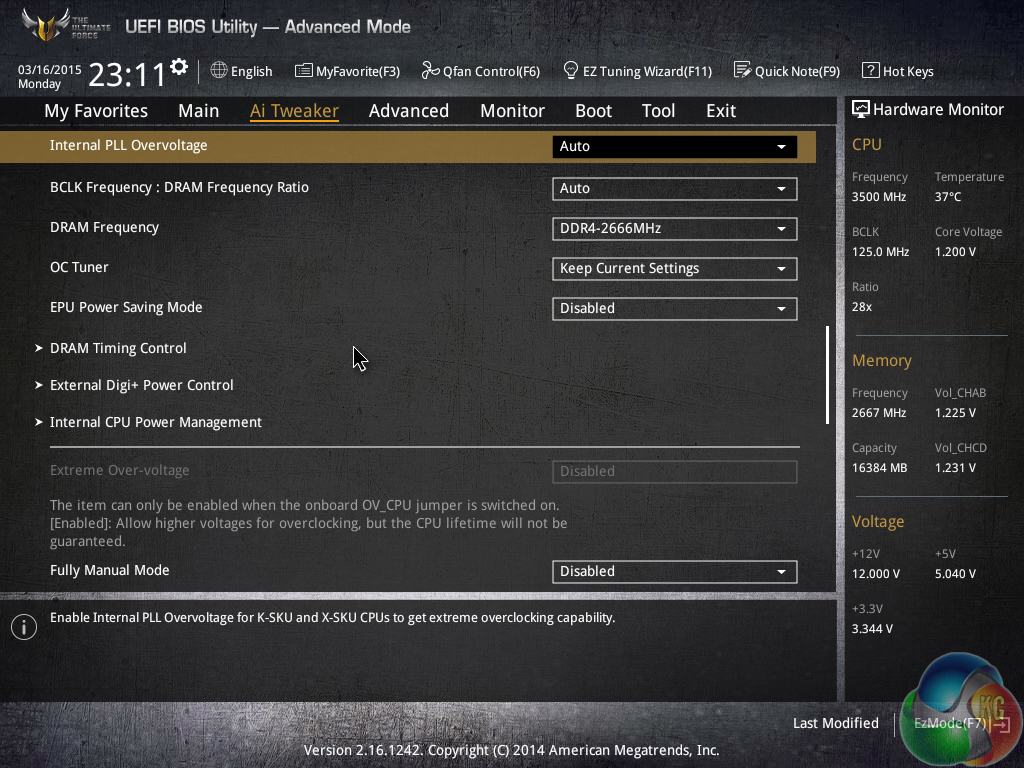Screen dimensions: 1024x768
Task: Click +5V value 5.040 V
Action: coord(955,573)
